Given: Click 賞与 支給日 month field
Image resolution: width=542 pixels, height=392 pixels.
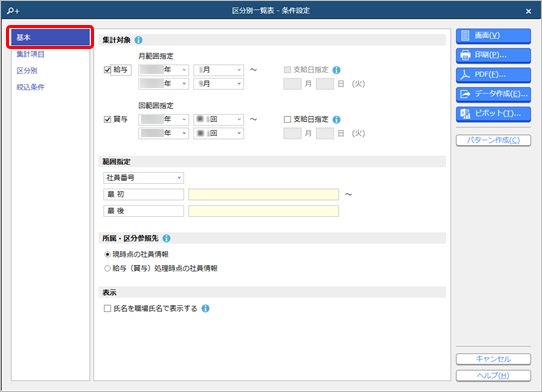Looking at the screenshot, I should (x=292, y=133).
